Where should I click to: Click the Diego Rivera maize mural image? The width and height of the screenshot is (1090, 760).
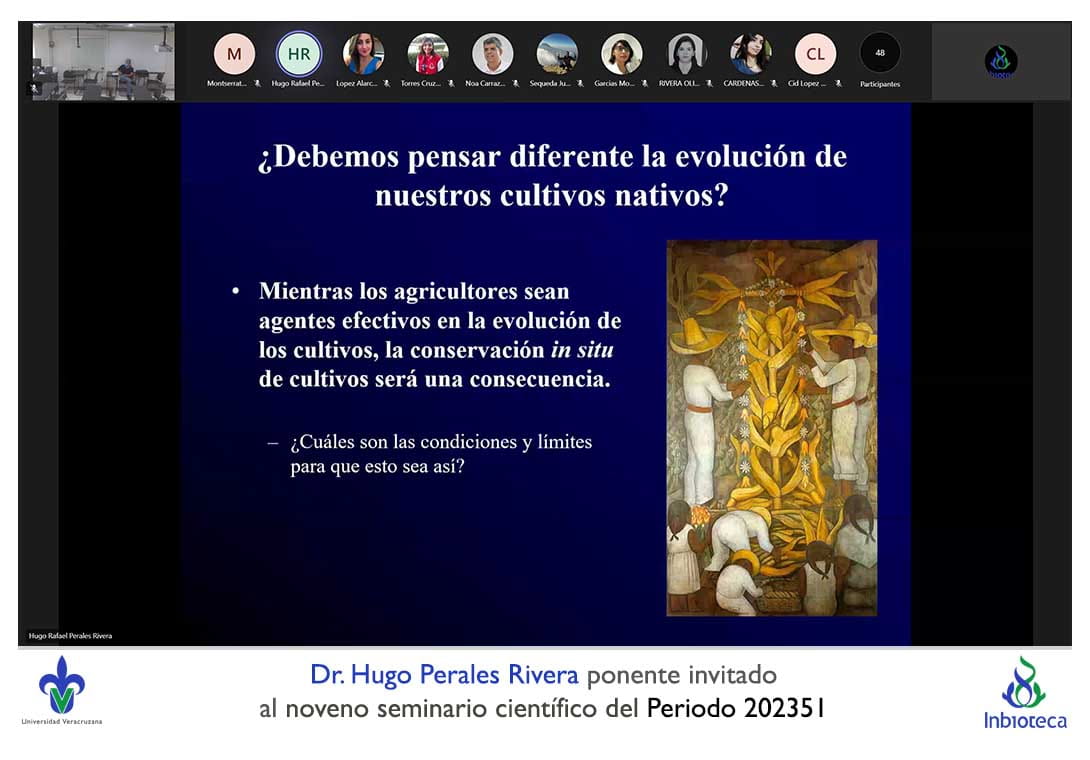click(771, 427)
